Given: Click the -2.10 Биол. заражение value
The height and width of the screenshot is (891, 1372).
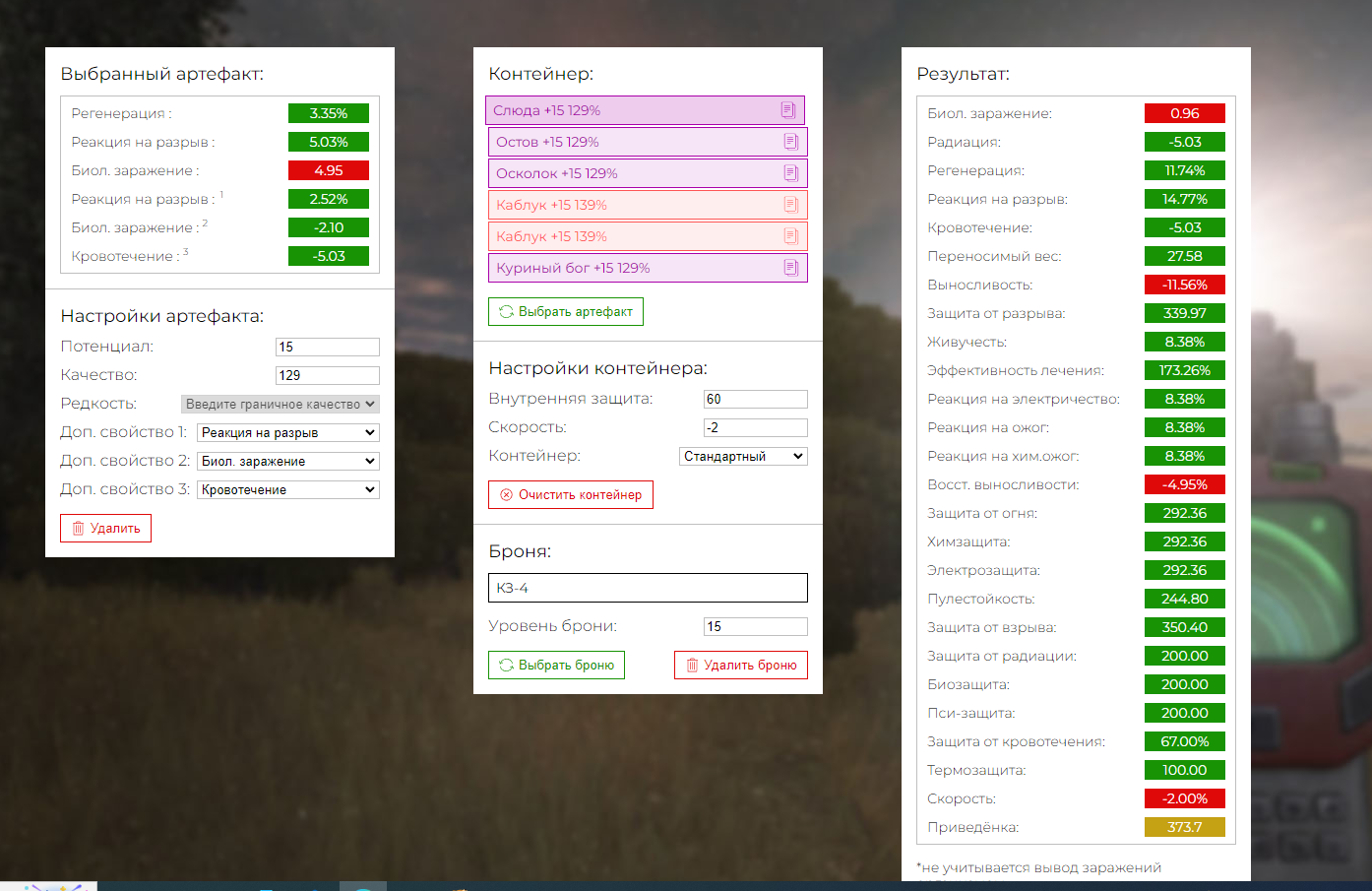Looking at the screenshot, I should pos(329,227).
